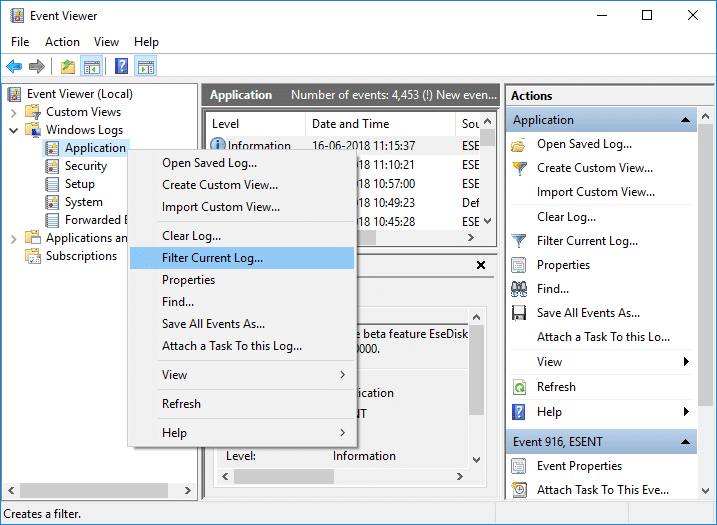Open the View submenu in context menu

[x=242, y=375]
